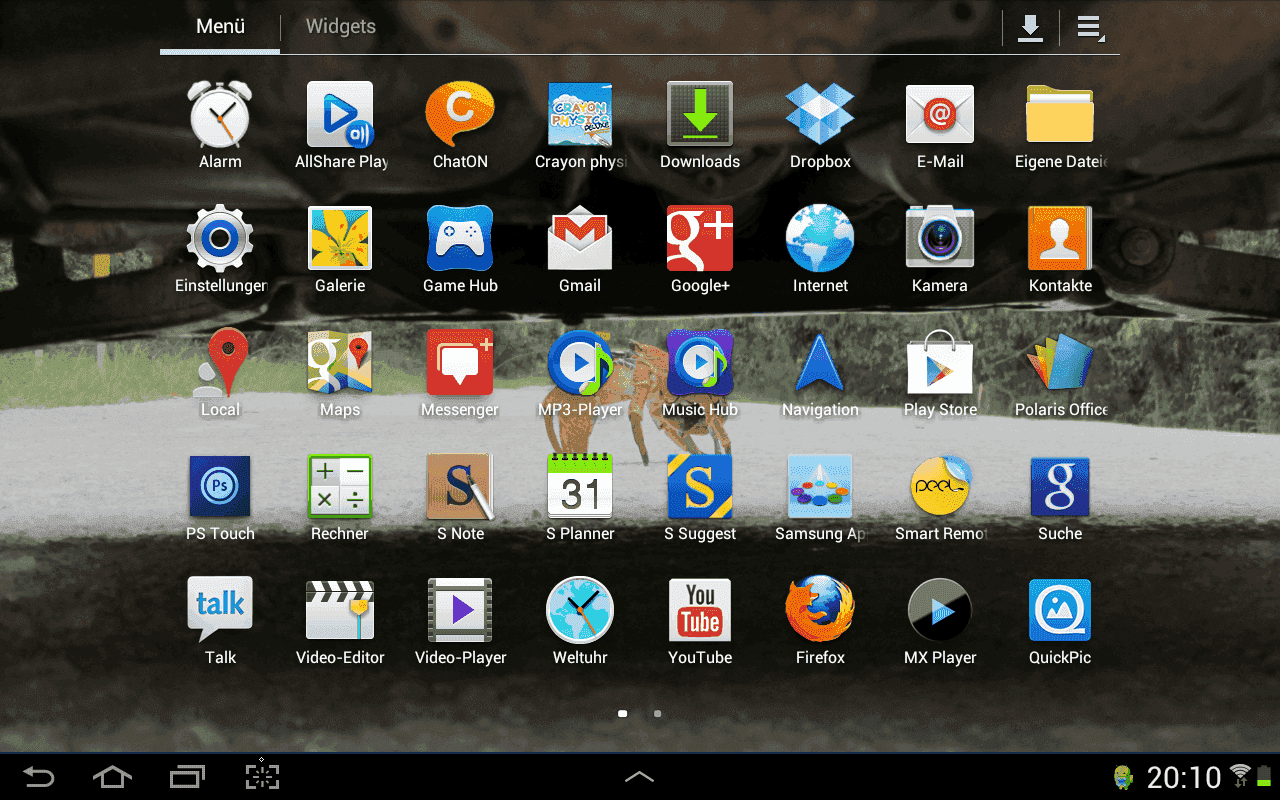Open Eigene Dateien file manager

click(1060, 126)
